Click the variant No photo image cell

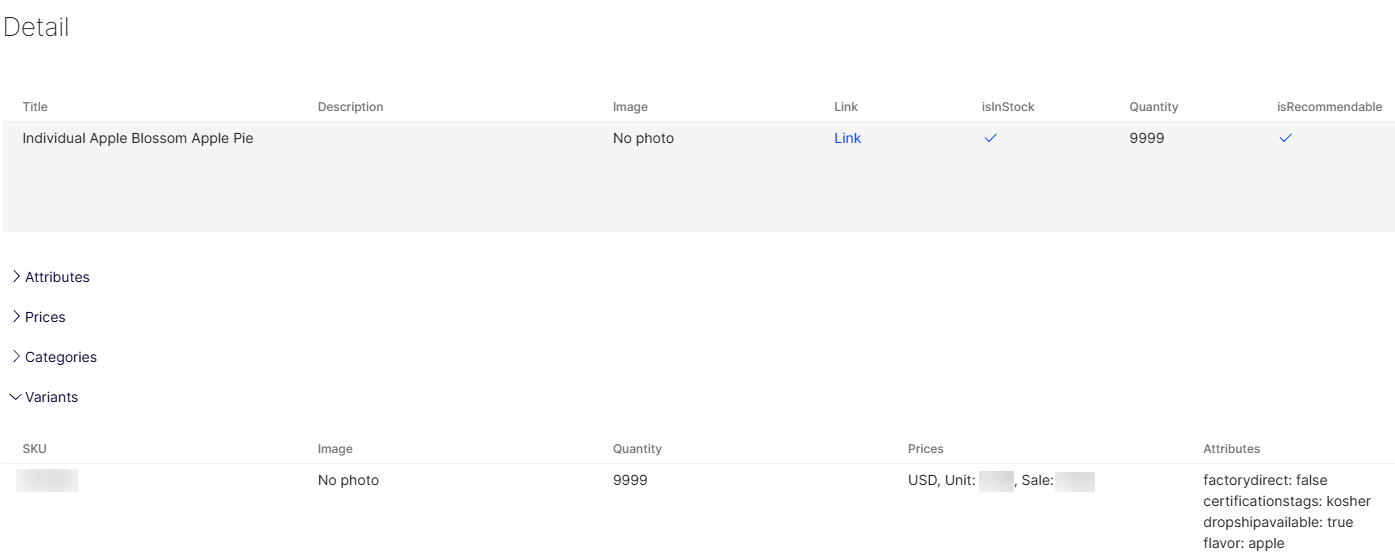[348, 480]
